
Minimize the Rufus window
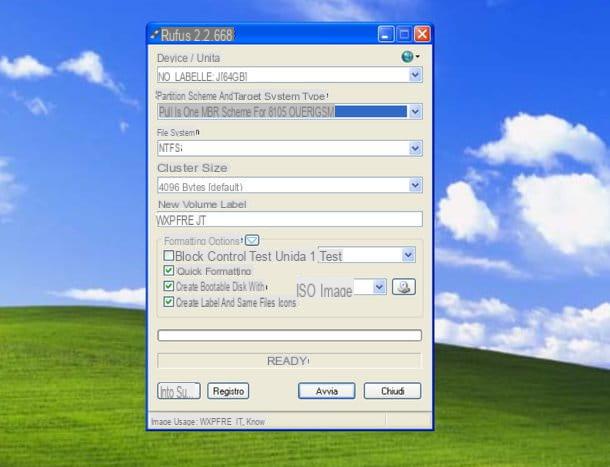[x=385, y=34]
